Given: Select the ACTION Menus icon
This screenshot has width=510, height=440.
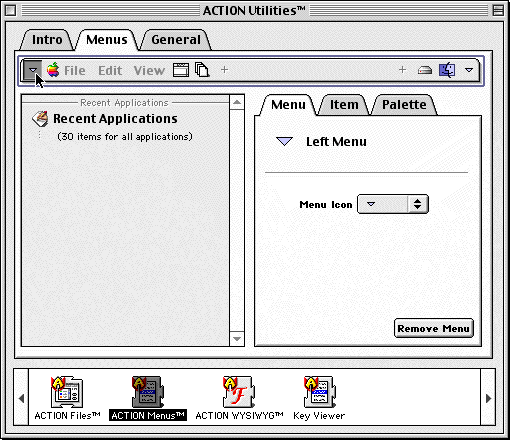Looking at the screenshot, I should [148, 392].
